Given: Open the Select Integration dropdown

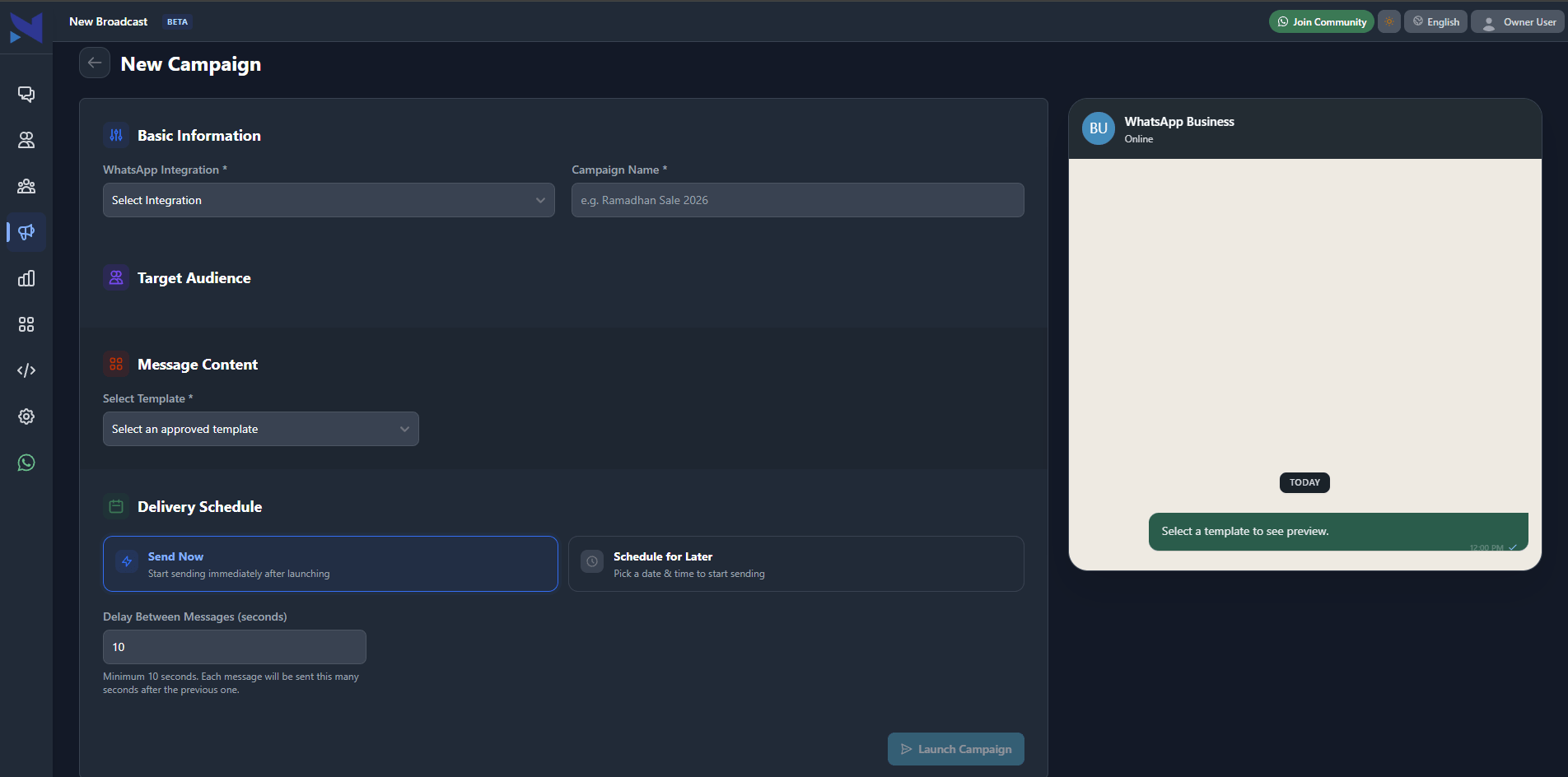Looking at the screenshot, I should coord(329,200).
